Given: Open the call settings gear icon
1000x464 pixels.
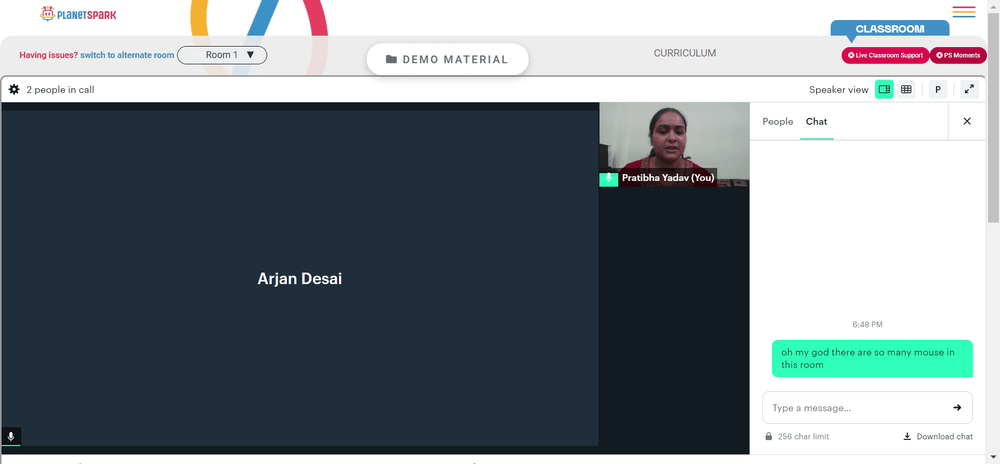Looking at the screenshot, I should [14, 89].
